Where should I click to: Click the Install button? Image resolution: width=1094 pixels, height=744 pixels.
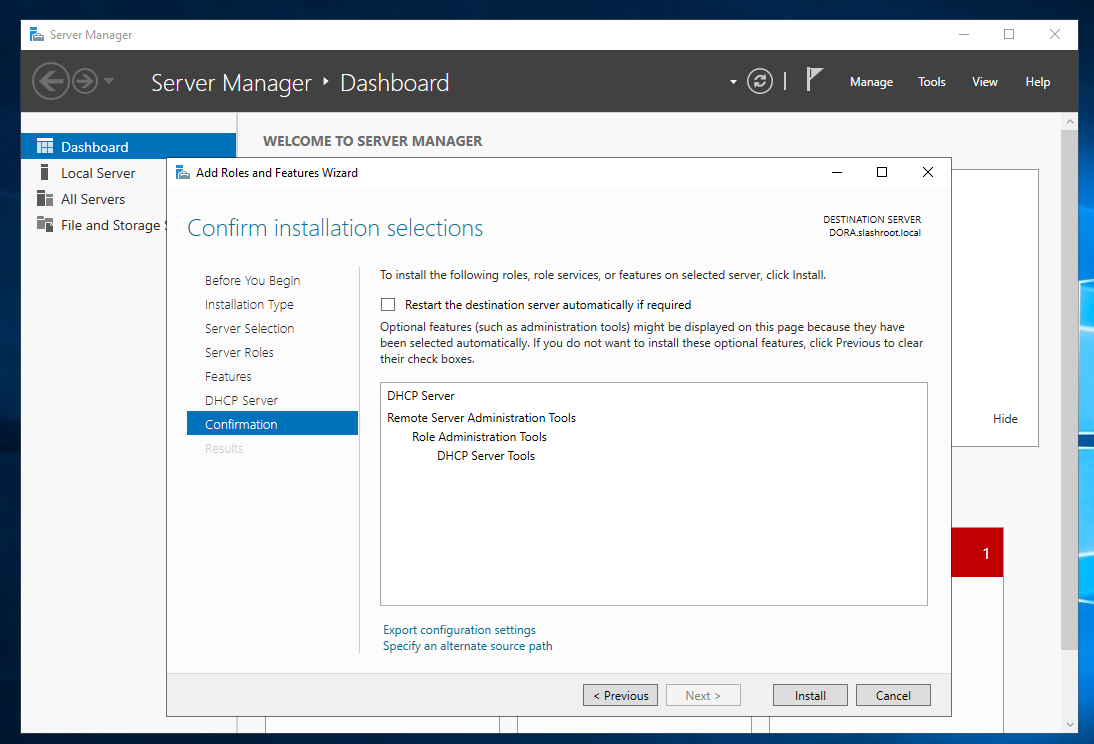(810, 695)
